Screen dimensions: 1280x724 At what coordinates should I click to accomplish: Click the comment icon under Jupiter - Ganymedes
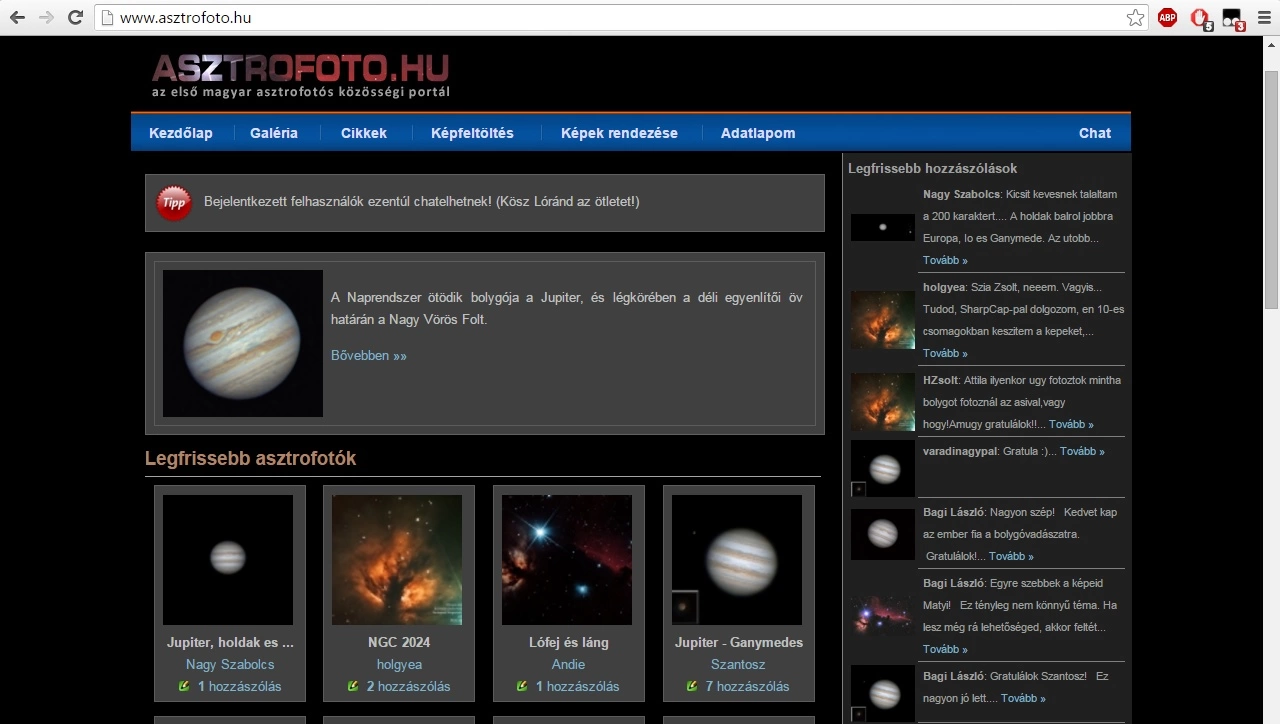pos(692,686)
